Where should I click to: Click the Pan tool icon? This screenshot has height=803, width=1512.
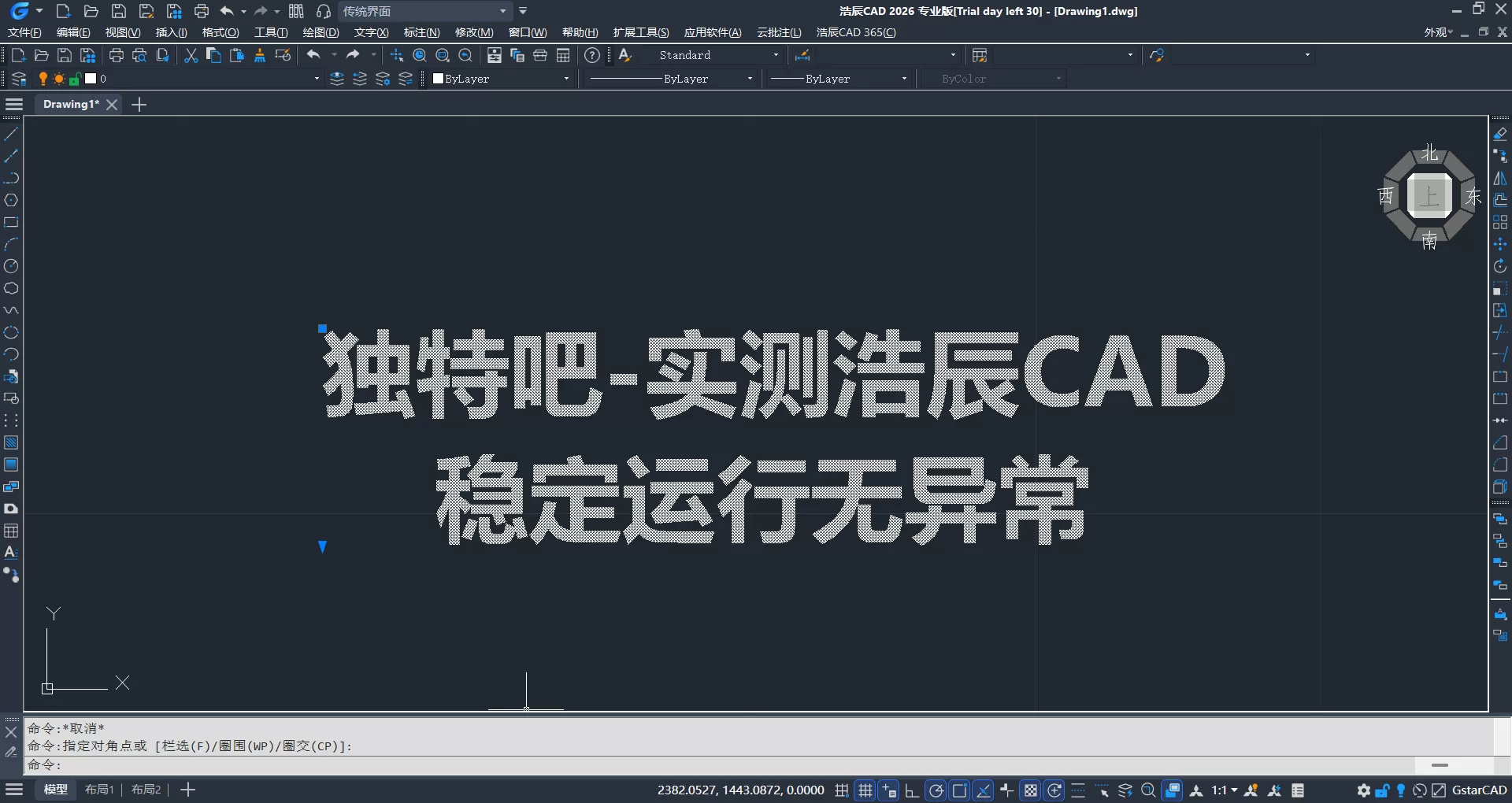(x=396, y=55)
